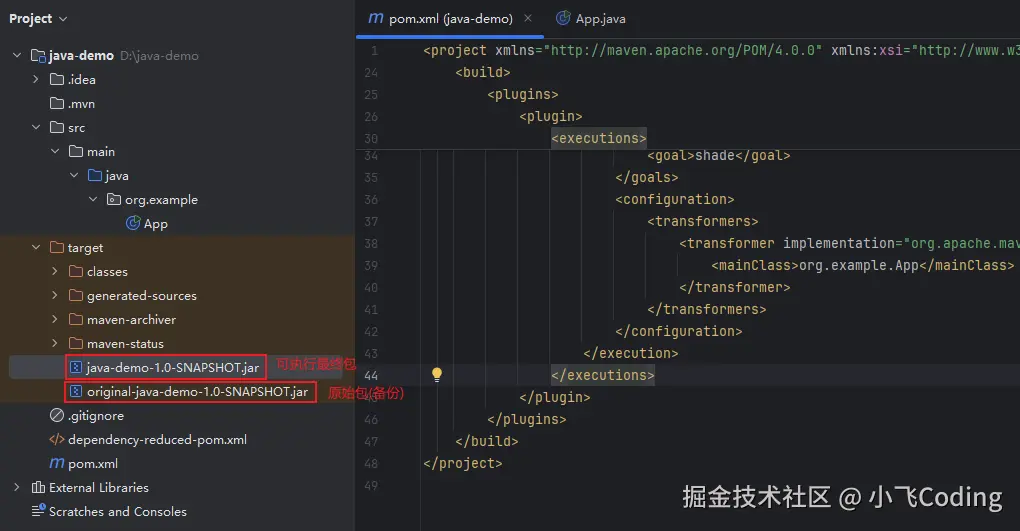Viewport: 1020px width, 531px height.
Task: Collapse the target folder
Action: (x=36, y=247)
